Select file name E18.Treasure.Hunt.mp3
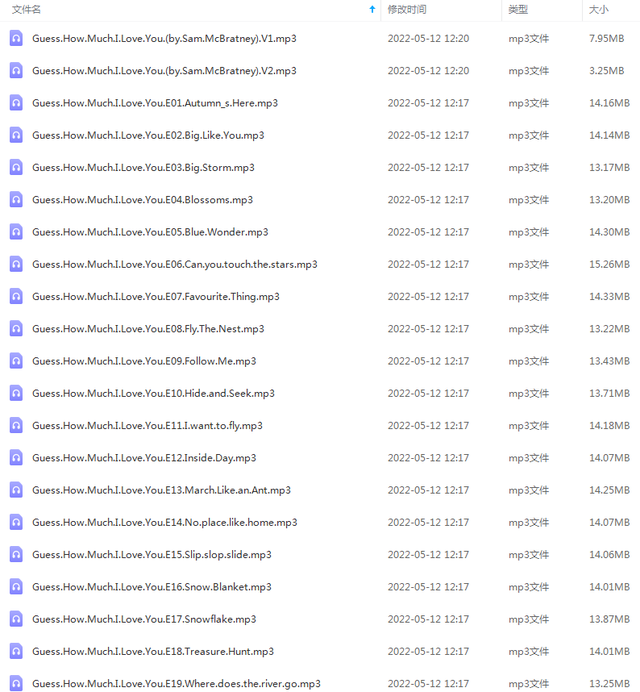Viewport: 640px width, 692px height. (x=153, y=651)
